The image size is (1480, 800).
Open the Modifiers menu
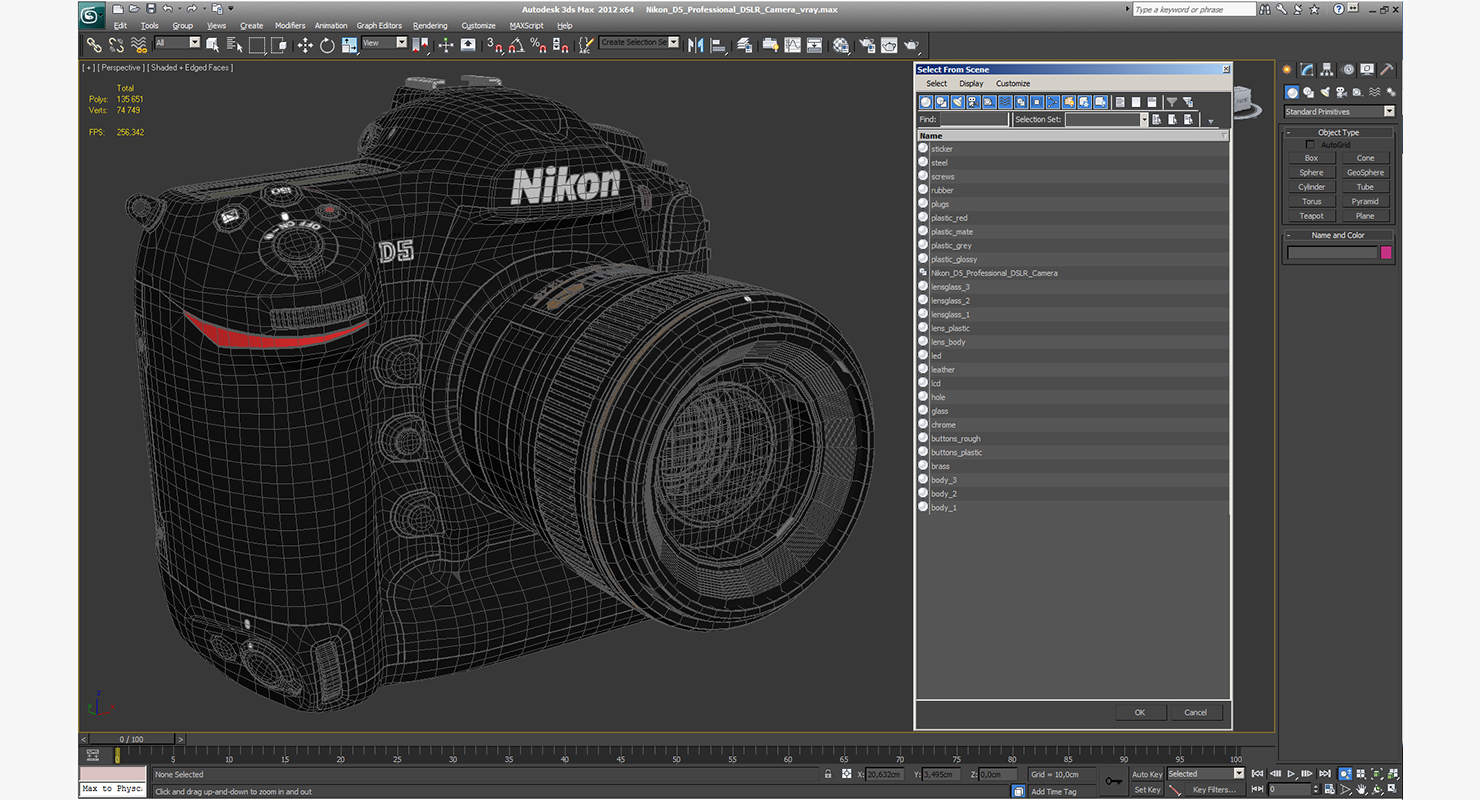(x=290, y=25)
